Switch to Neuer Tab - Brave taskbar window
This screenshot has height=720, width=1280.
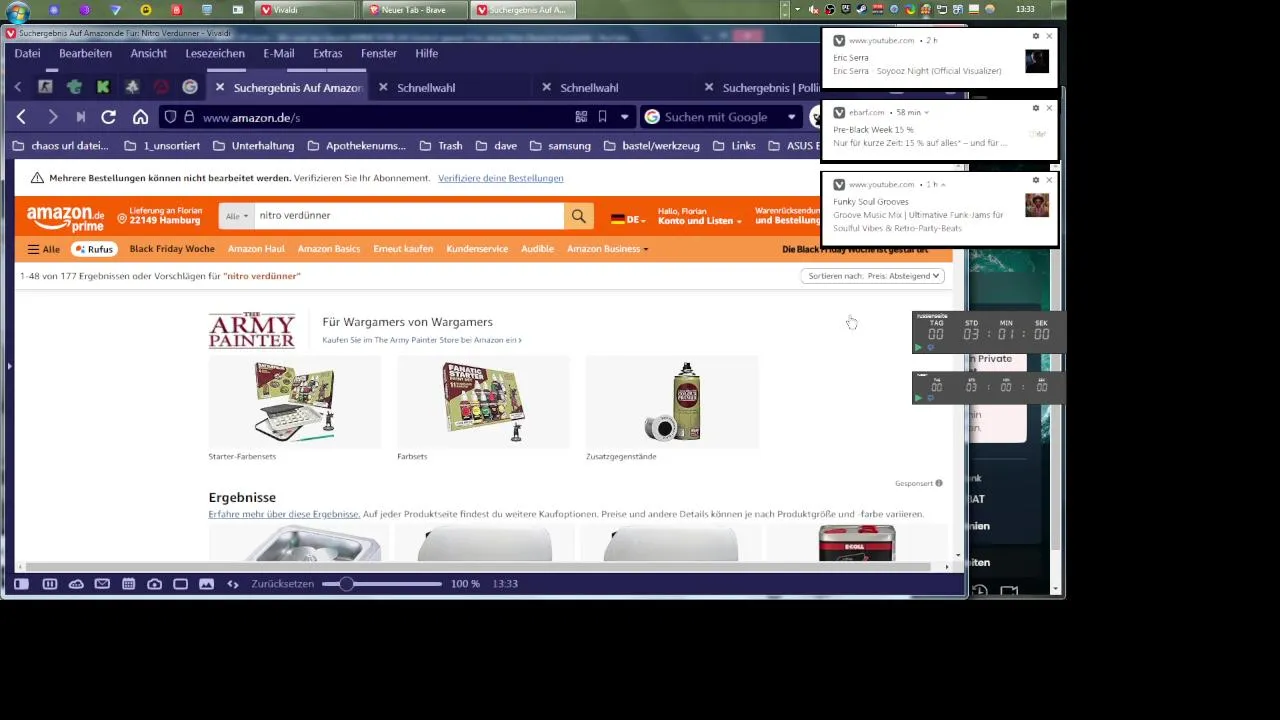(413, 10)
